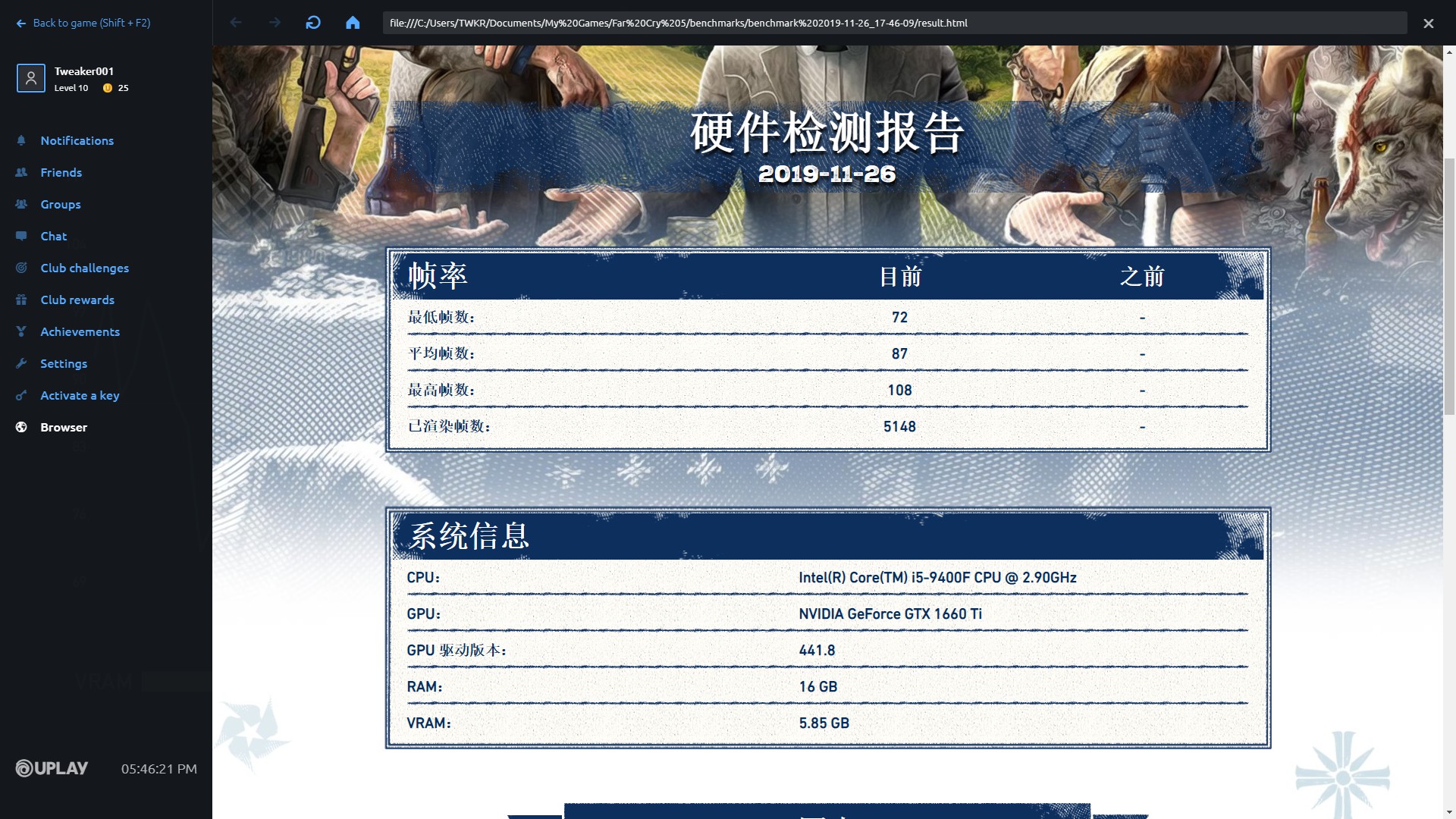Click the back navigation arrow
The image size is (1456, 819).
[237, 23]
